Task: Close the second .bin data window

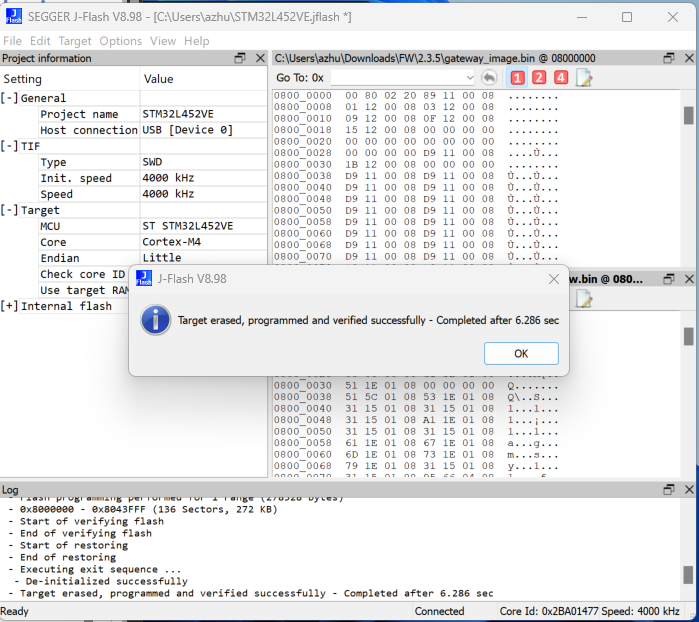Action: 689,279
